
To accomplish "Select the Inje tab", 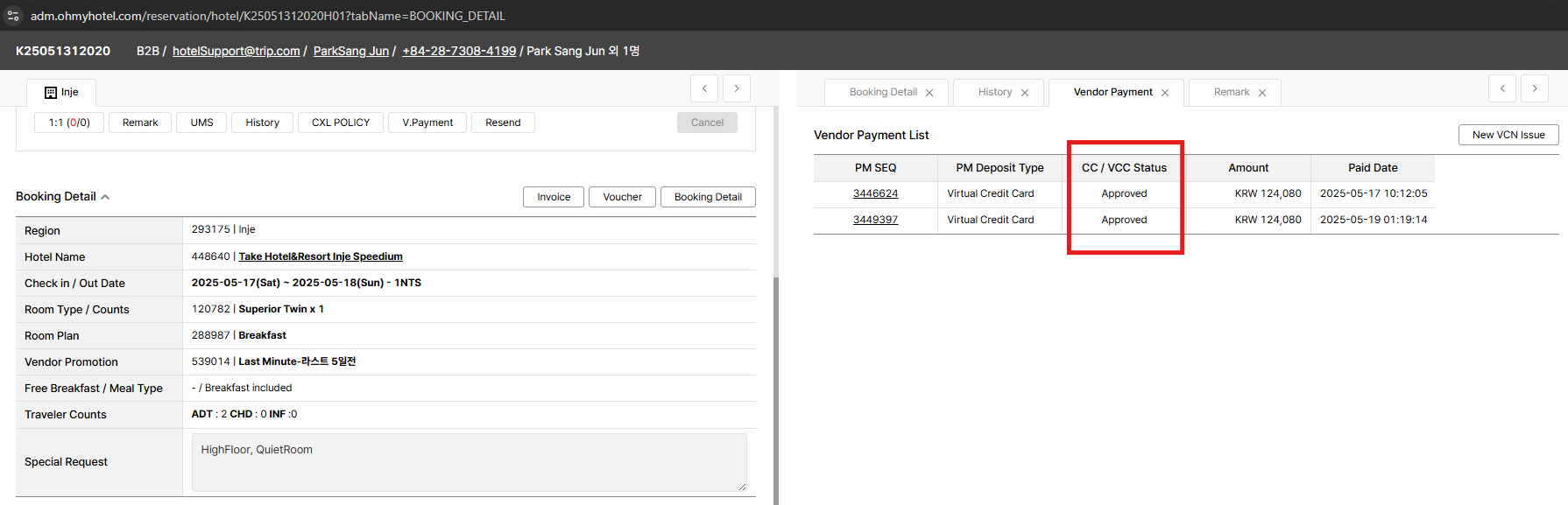I will 61,92.
